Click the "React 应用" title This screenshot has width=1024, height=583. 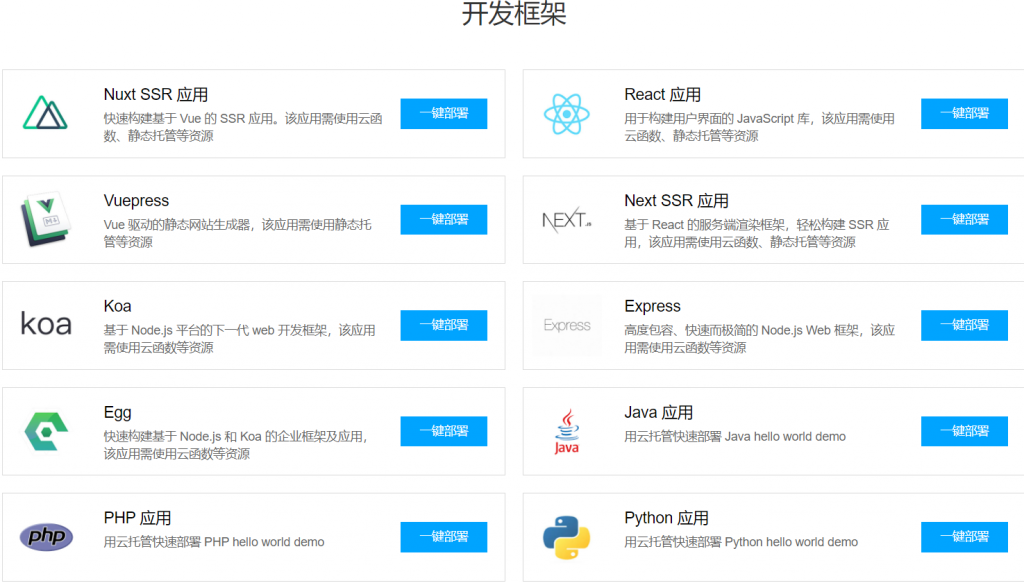click(x=662, y=95)
